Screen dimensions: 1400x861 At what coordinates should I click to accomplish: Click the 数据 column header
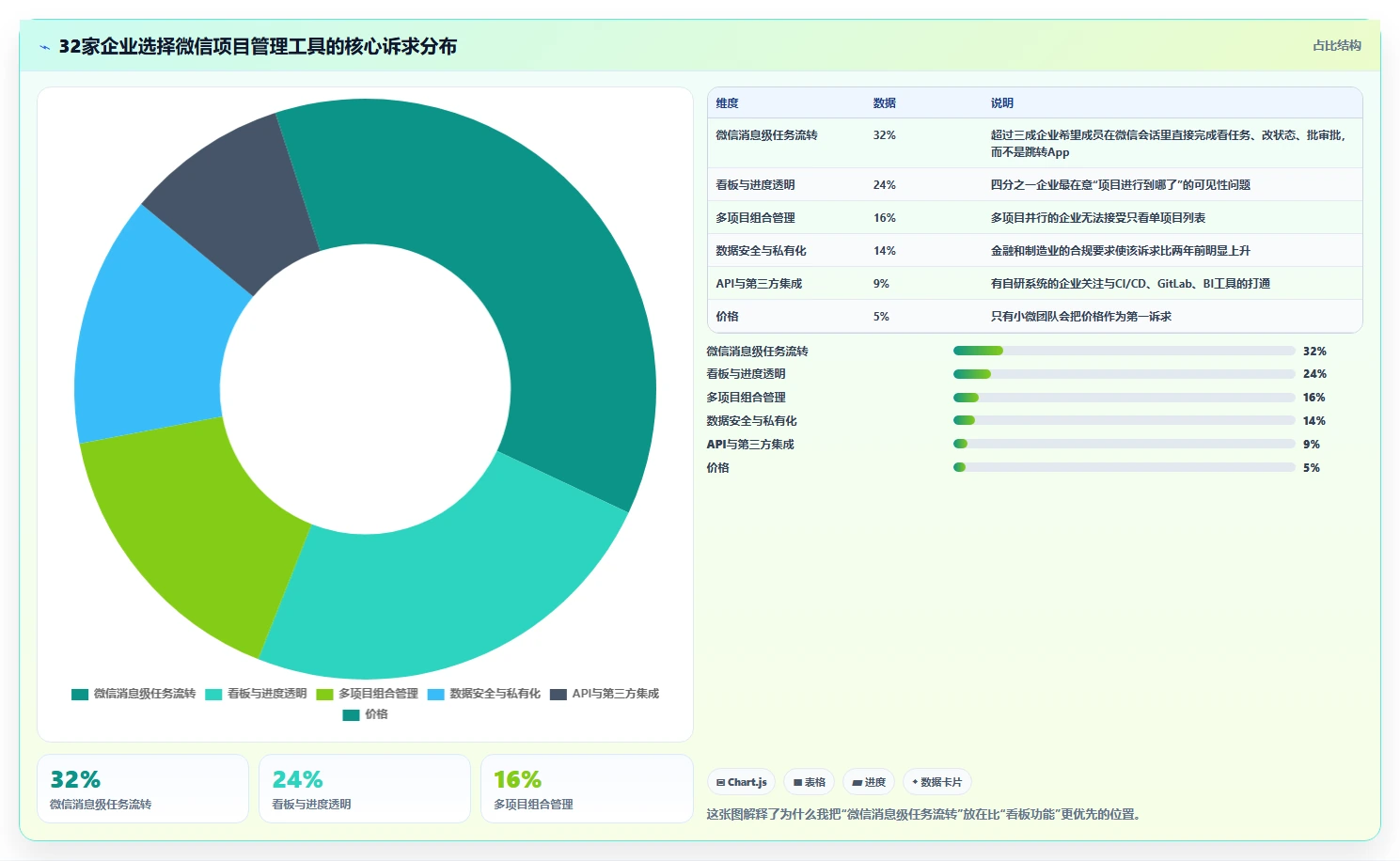pos(885,103)
